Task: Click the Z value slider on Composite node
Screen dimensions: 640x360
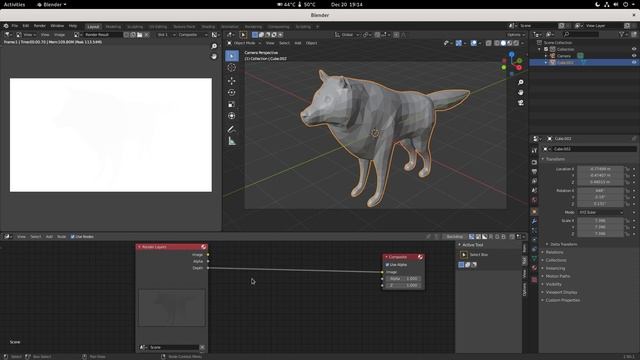Action: [x=403, y=285]
